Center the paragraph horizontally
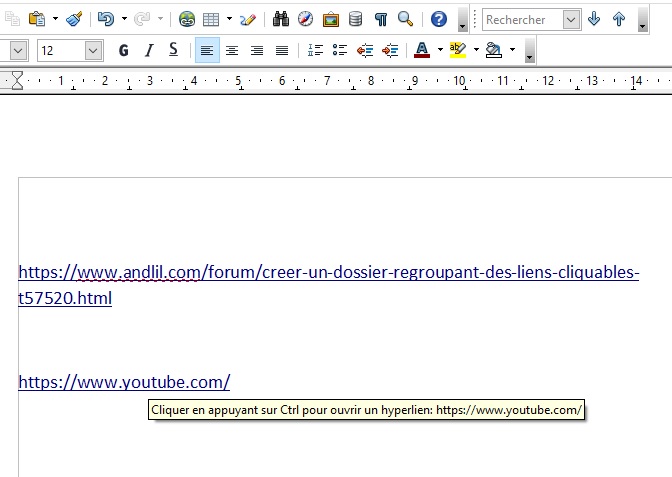Image resolution: width=672 pixels, height=477 pixels. [x=232, y=50]
